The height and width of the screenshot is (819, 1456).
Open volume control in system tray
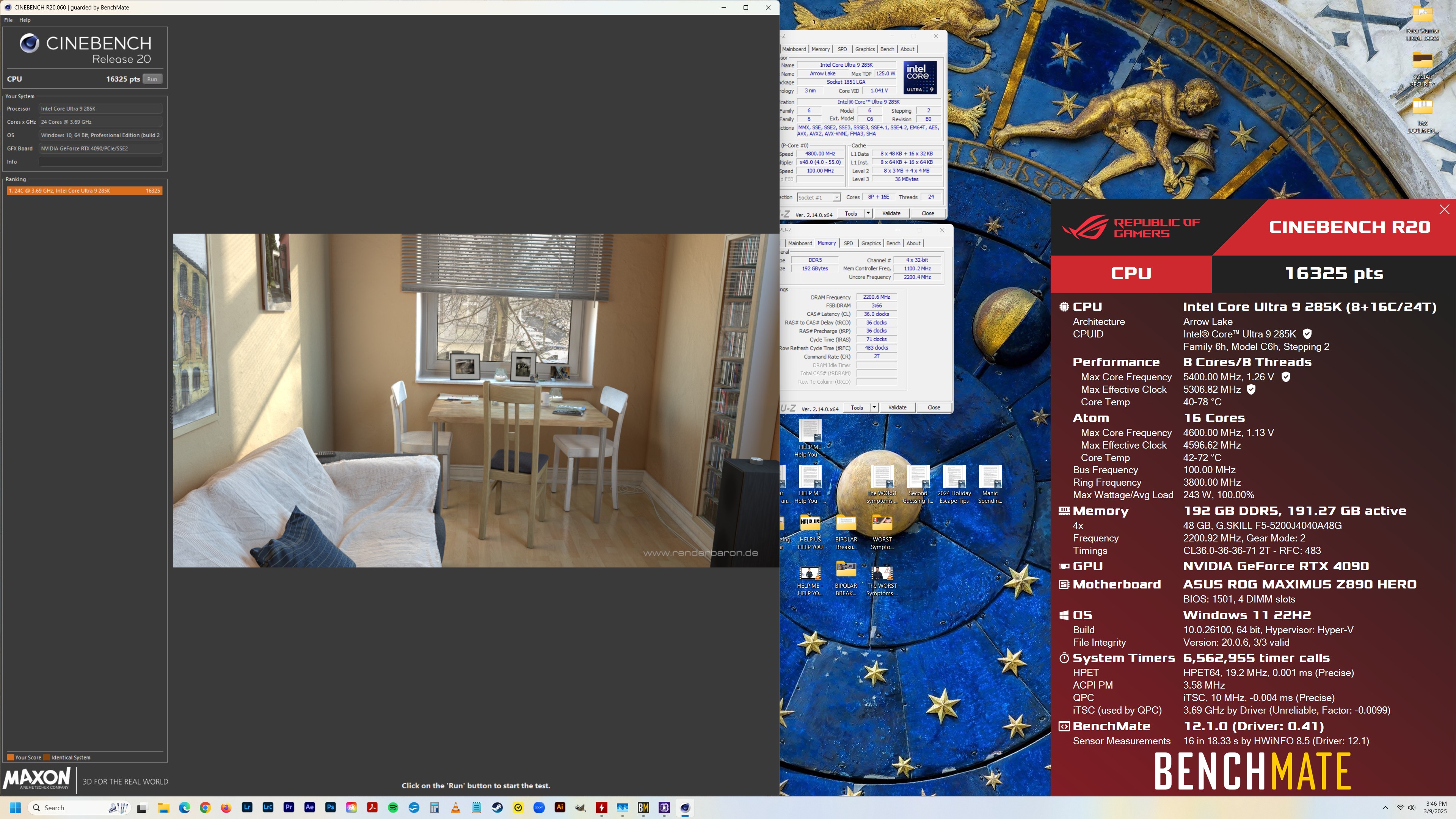coord(1411,808)
